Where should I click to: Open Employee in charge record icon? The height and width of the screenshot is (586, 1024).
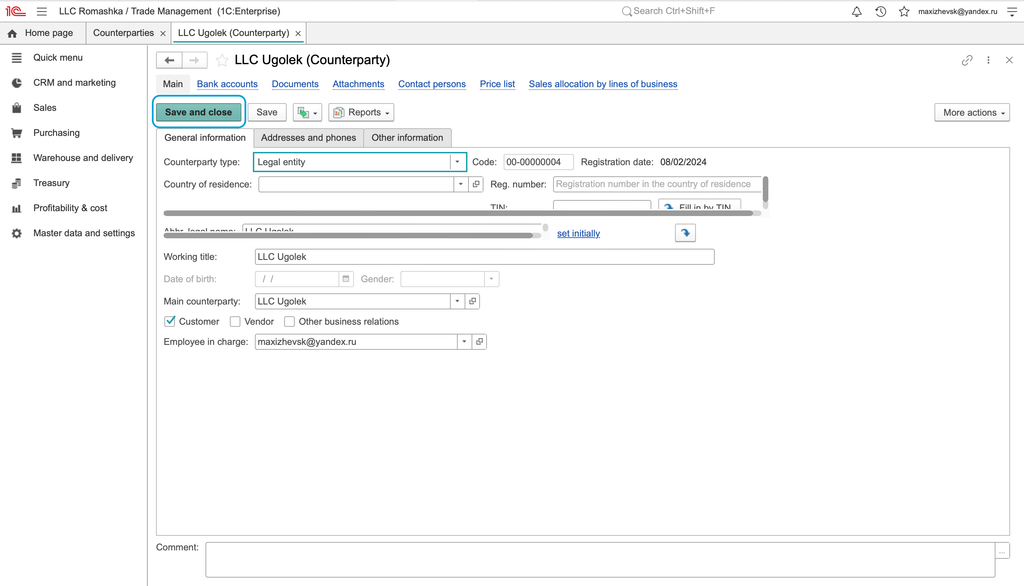[x=479, y=342]
